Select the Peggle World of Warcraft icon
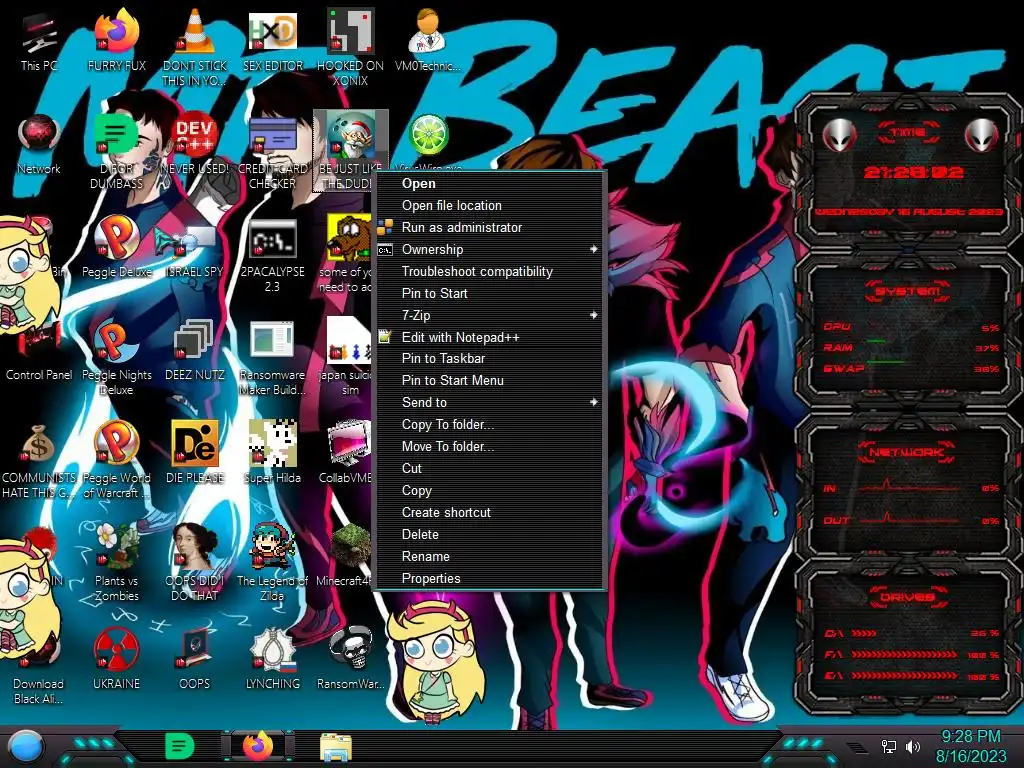 point(116,460)
